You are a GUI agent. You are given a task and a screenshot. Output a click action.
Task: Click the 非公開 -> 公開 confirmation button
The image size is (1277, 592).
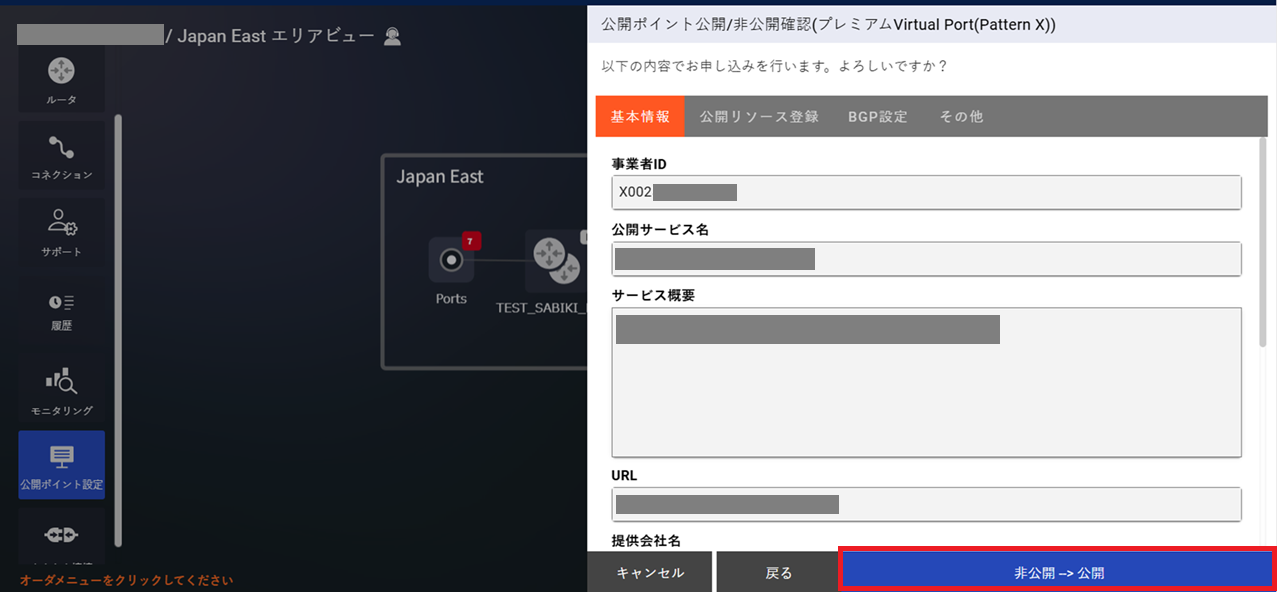pyautogui.click(x=1056, y=571)
